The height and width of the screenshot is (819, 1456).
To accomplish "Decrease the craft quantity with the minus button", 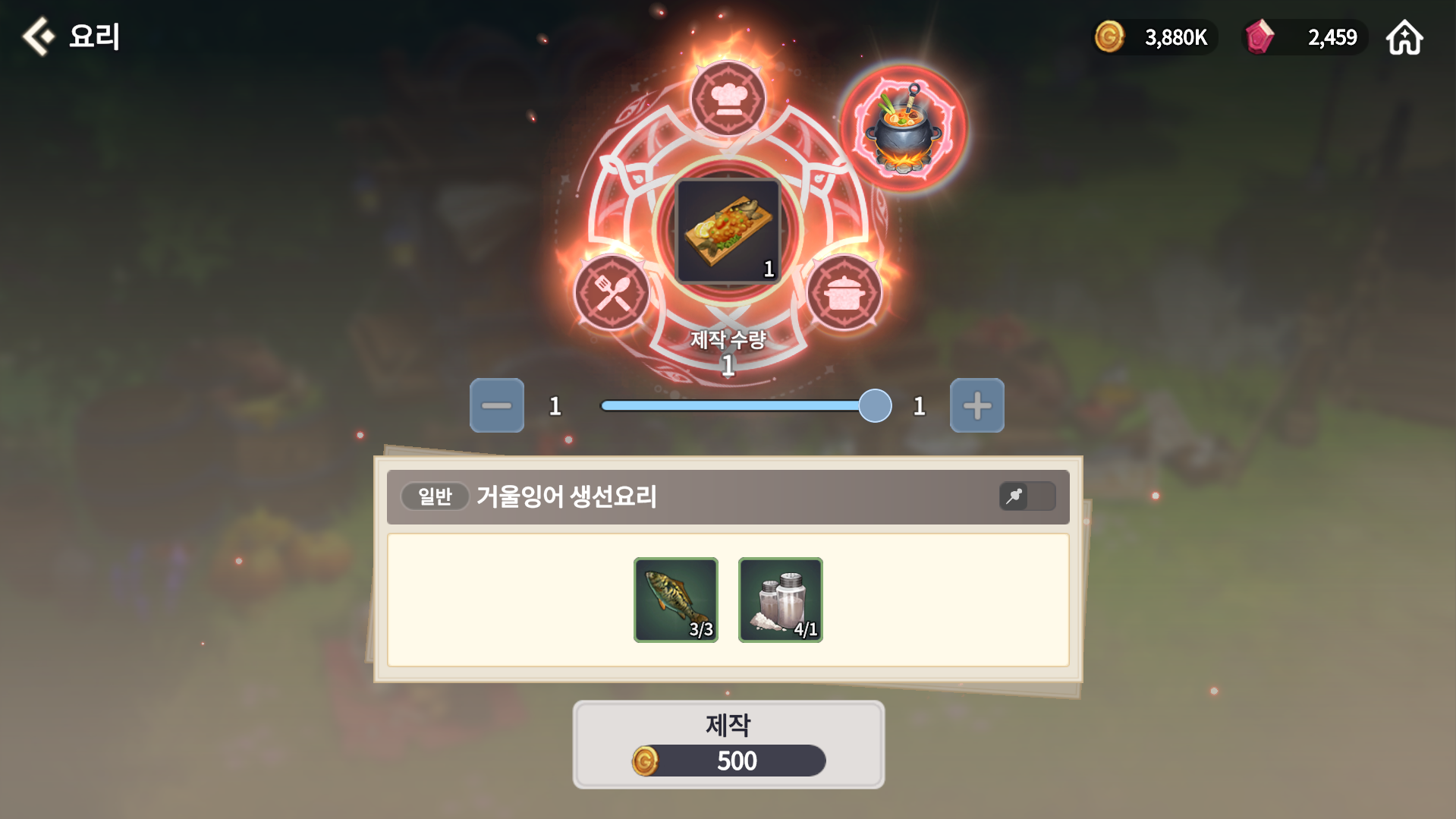I will coord(497,405).
